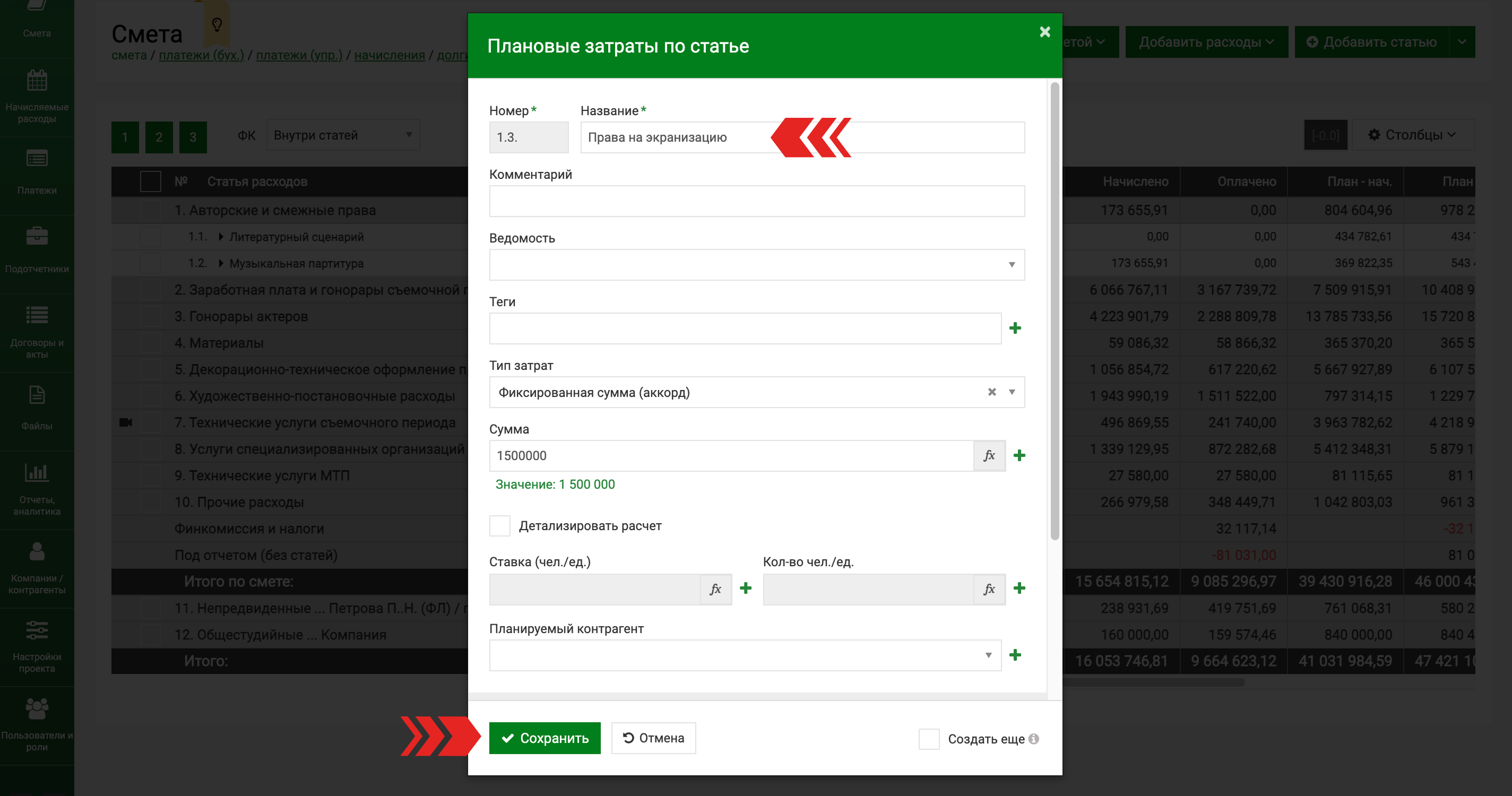
Task: Click fx formula button for Сумма field
Action: [x=989, y=455]
